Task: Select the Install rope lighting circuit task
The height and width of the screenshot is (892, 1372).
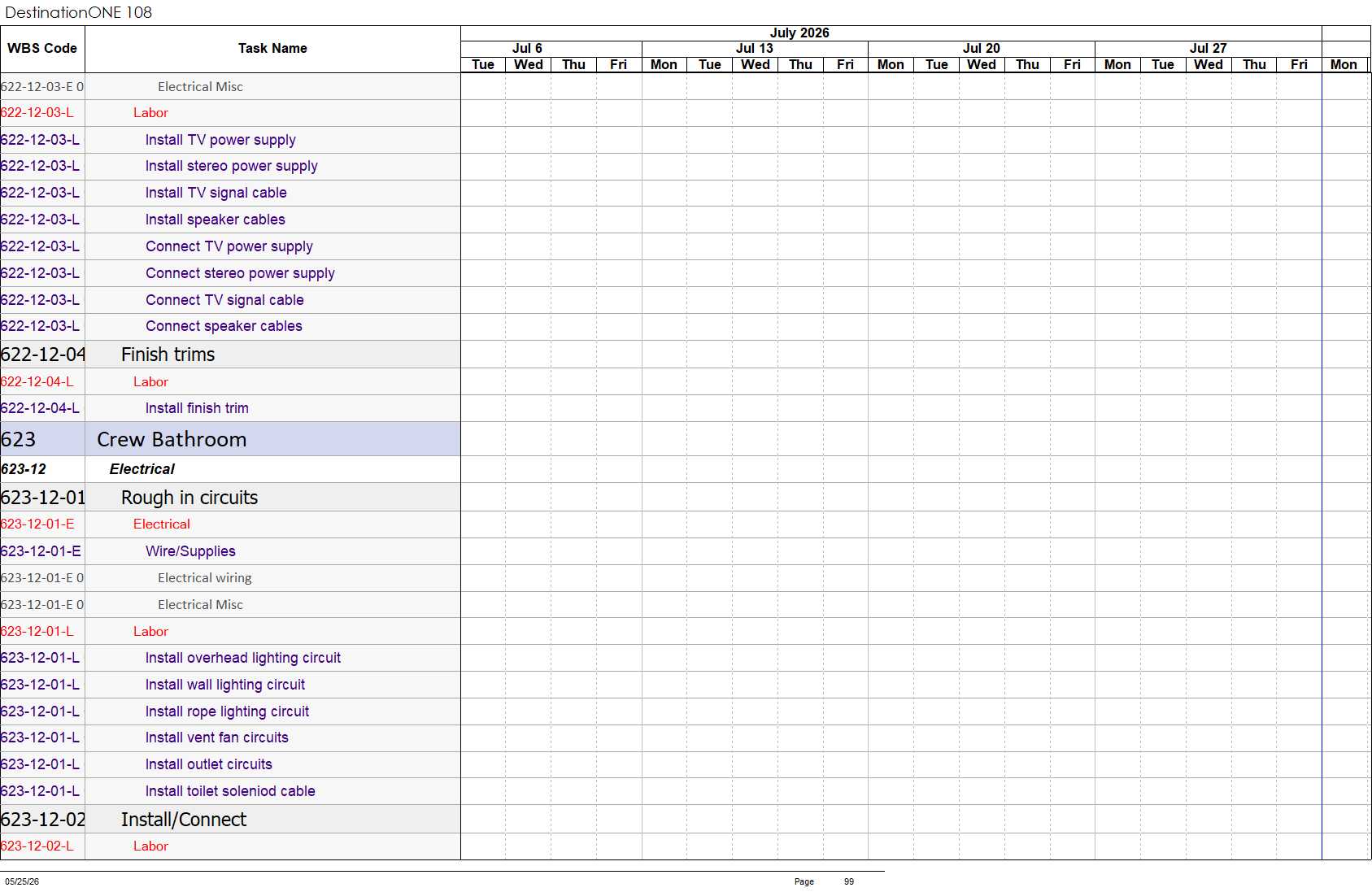Action: (227, 711)
